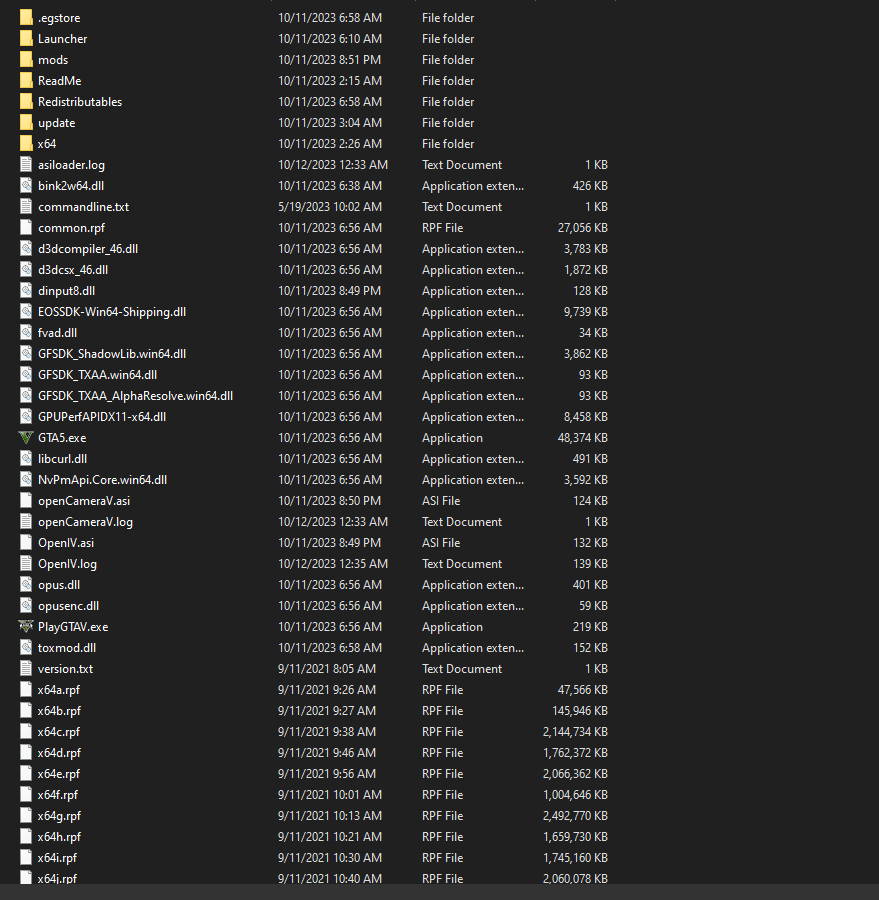
Task: Click the toxmod.dll file icon
Action: tap(26, 648)
